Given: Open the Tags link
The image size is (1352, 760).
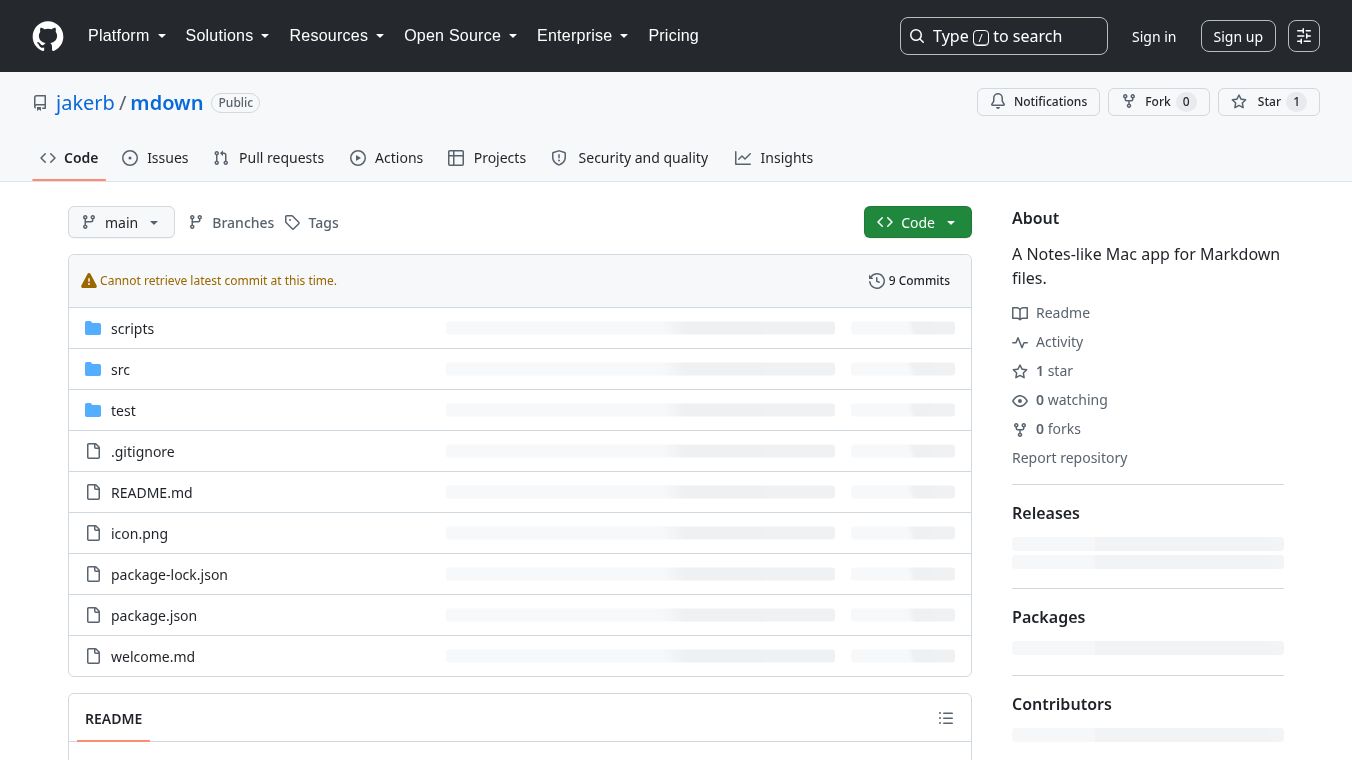Looking at the screenshot, I should click(x=312, y=222).
